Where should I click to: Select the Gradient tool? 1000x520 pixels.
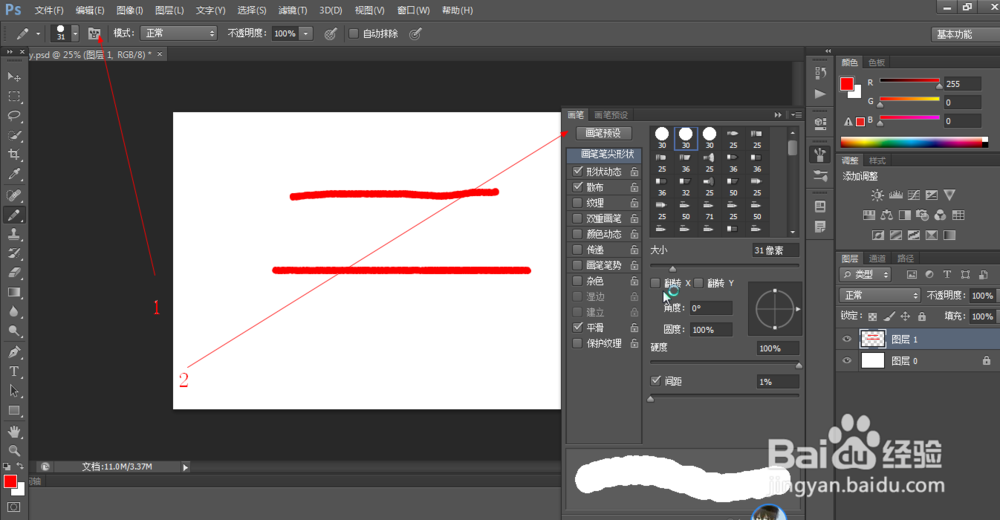pos(14,292)
